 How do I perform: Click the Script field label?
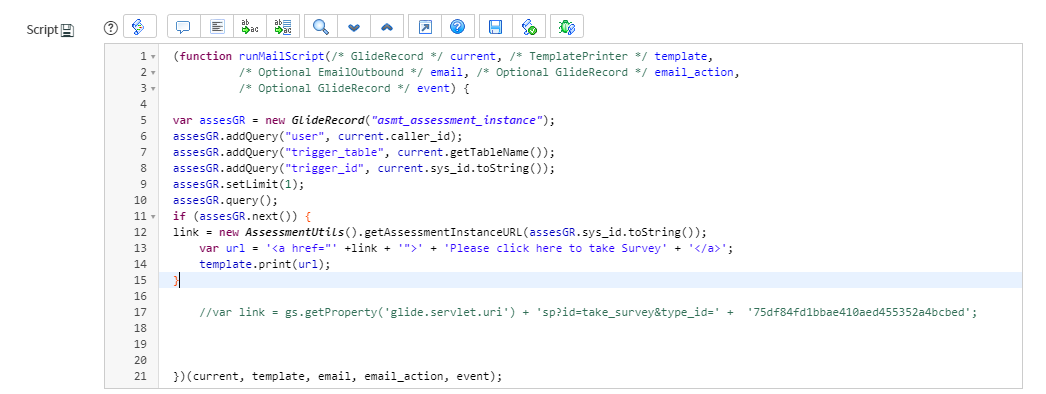(42, 30)
